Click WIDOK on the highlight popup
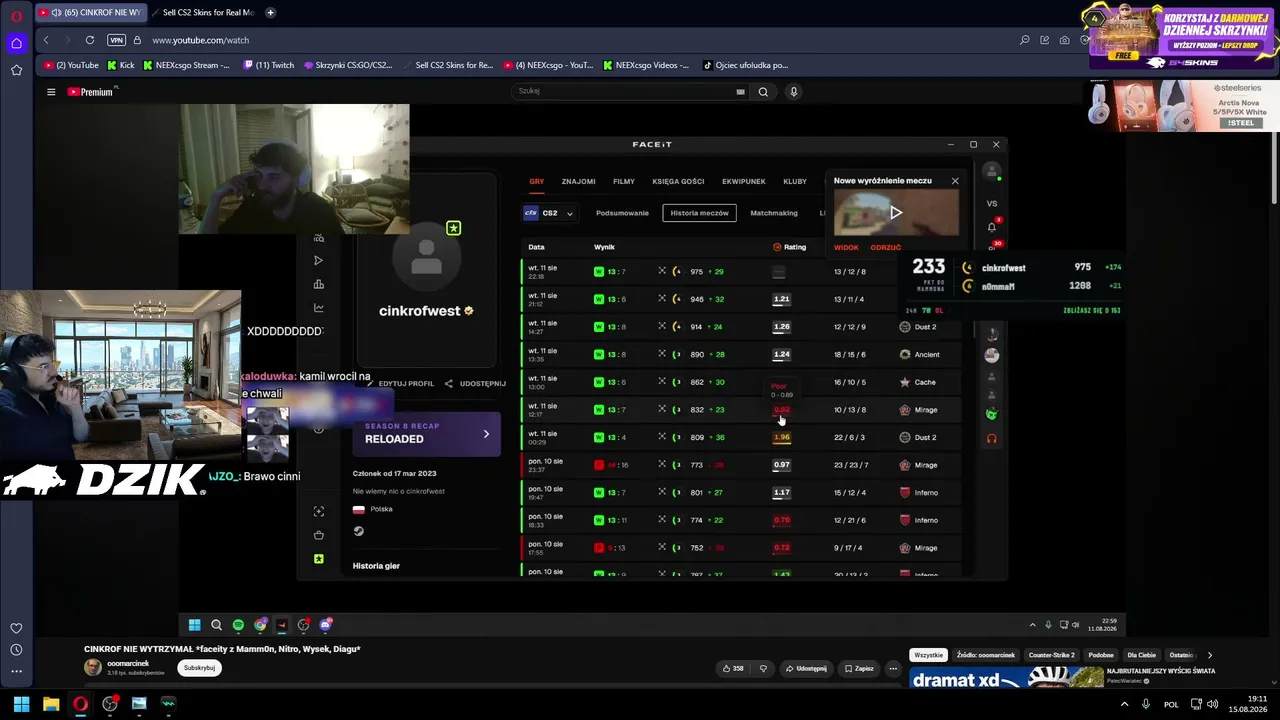Screen dimensions: 1280x720 coord(846,247)
